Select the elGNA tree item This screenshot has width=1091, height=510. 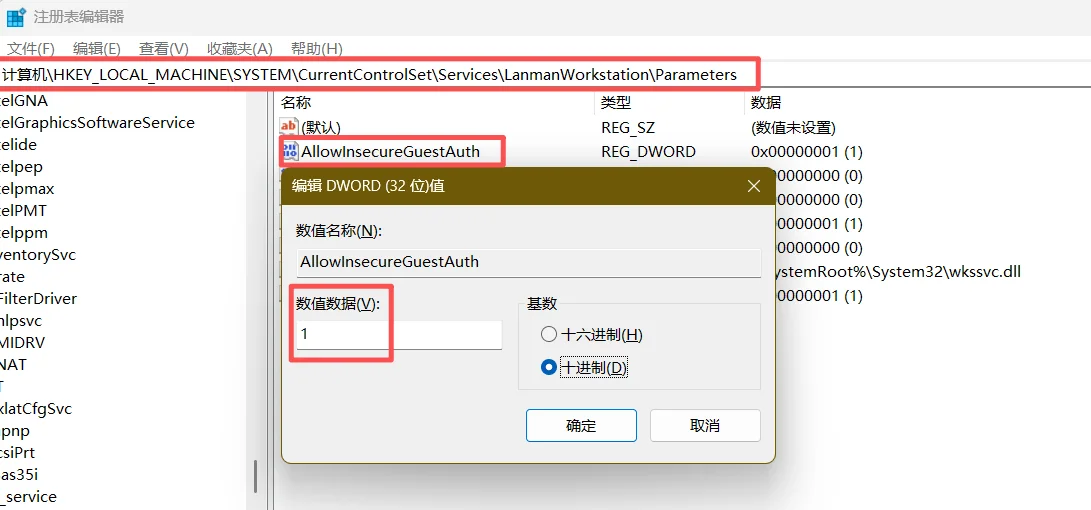[x=24, y=101]
